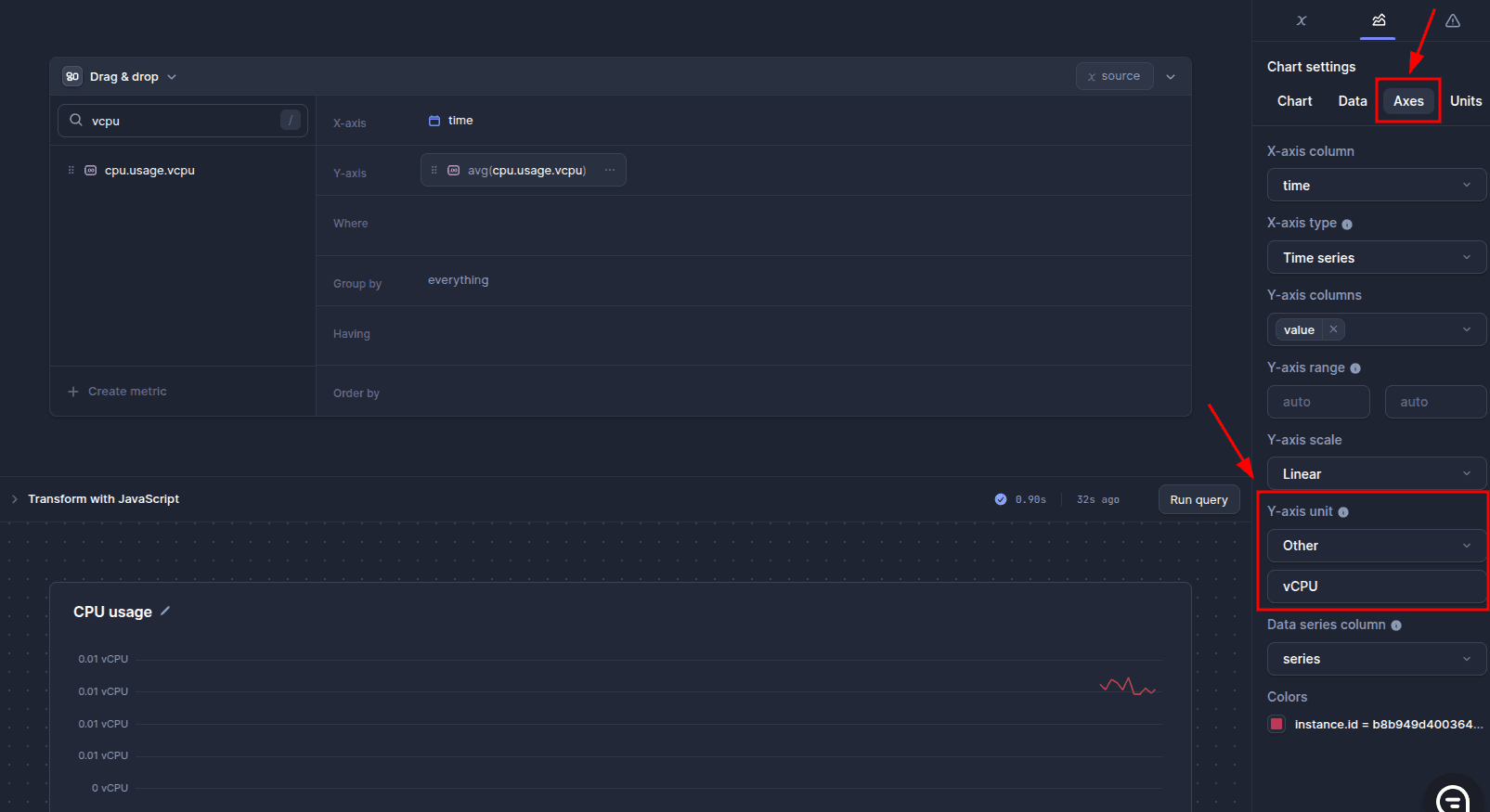Expand the Transform with JavaScript section
1490x812 pixels.
coord(15,499)
